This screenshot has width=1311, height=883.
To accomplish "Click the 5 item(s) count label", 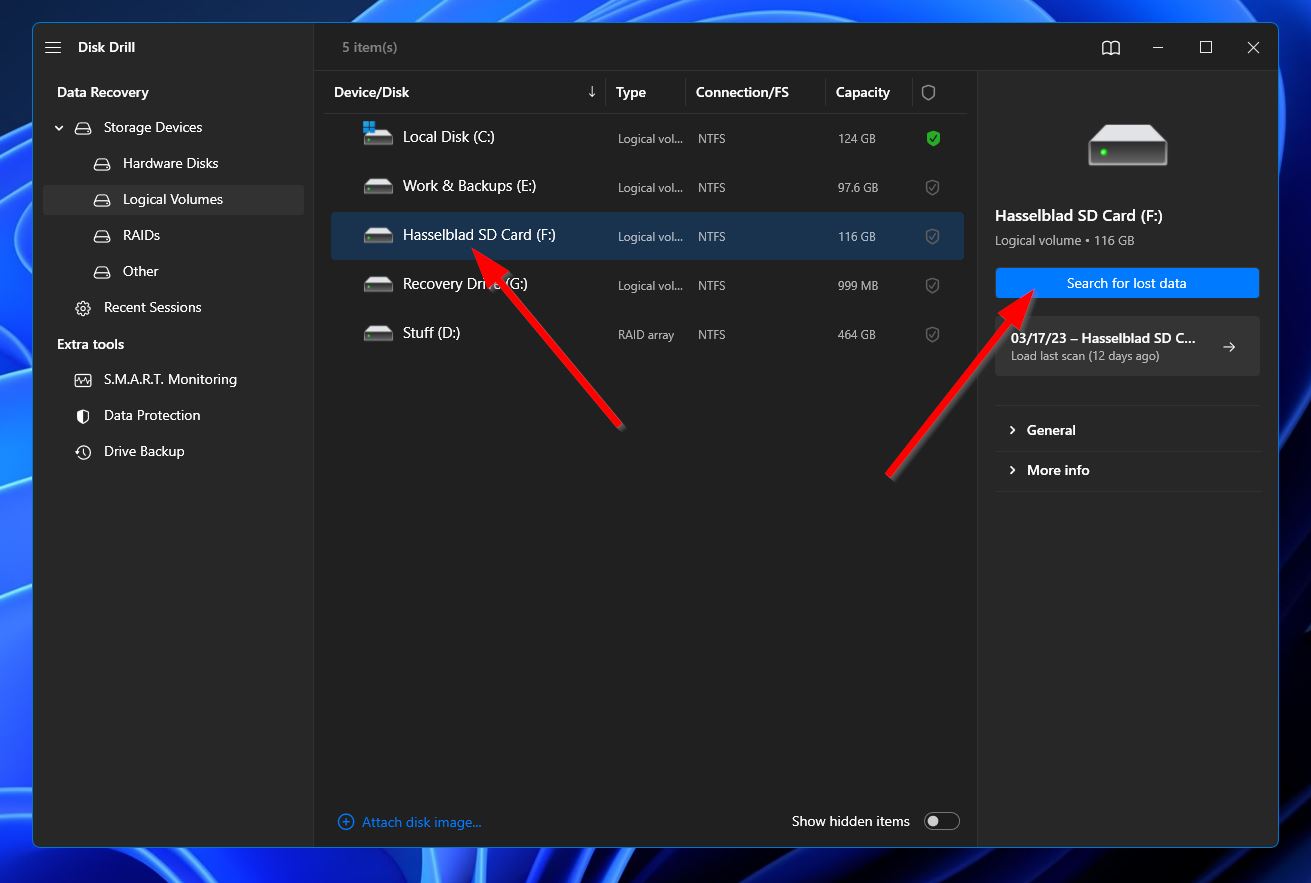I will [369, 47].
